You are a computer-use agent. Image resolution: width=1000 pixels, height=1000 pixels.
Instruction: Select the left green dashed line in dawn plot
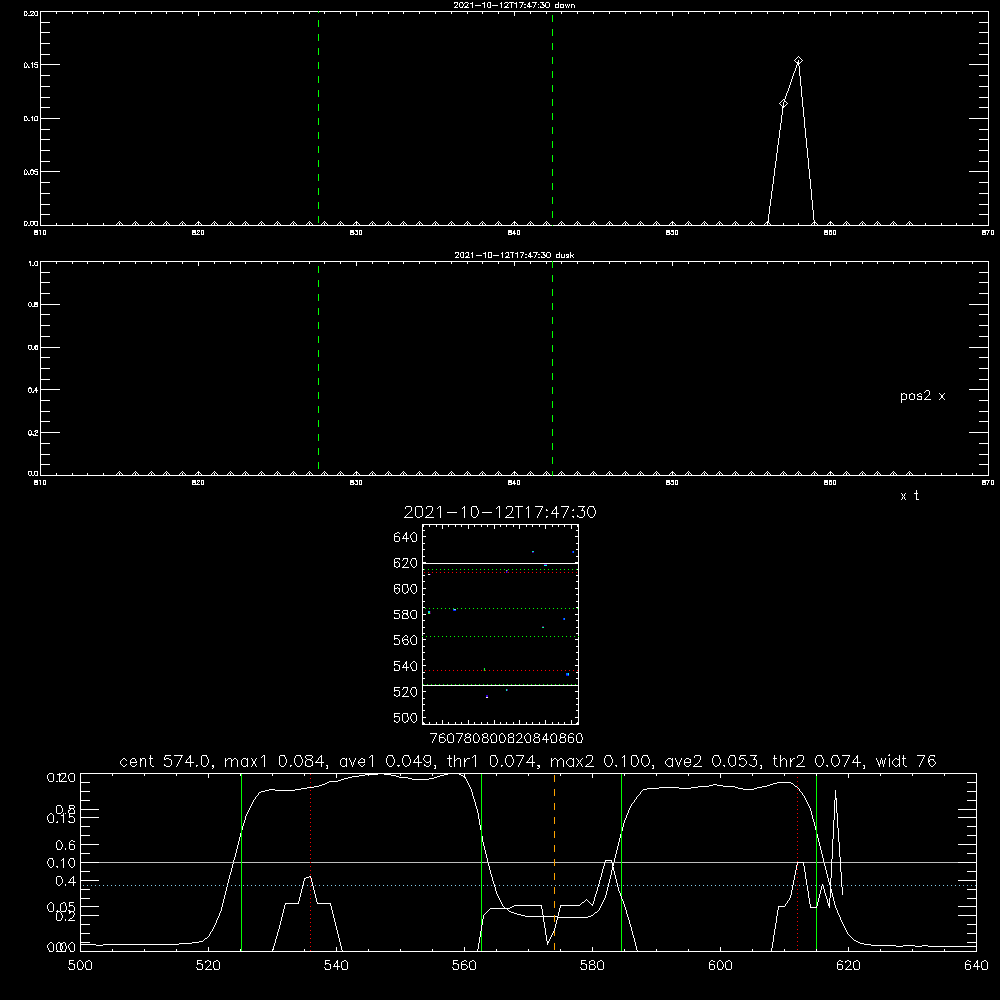[318, 118]
